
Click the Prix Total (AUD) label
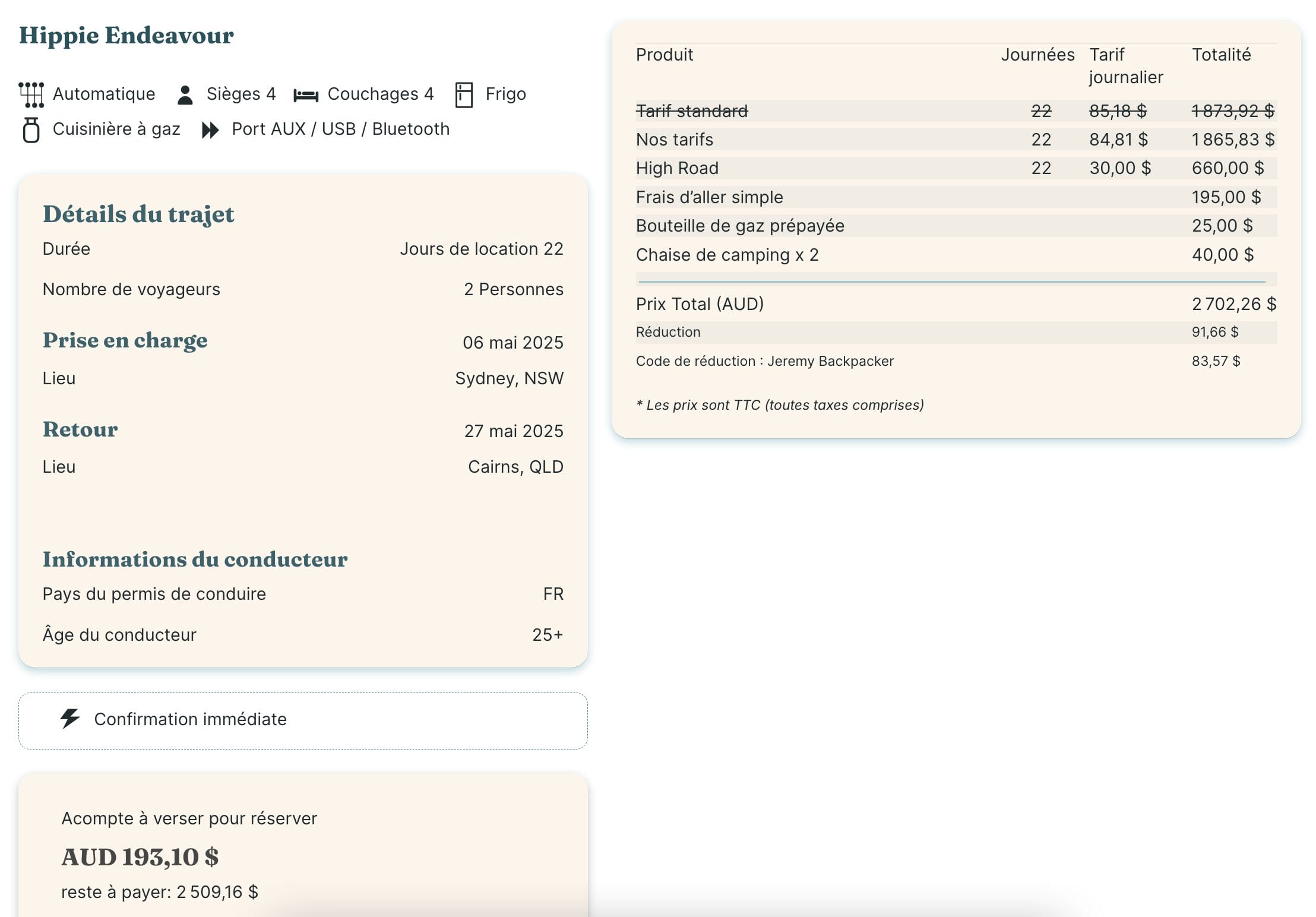pos(700,304)
